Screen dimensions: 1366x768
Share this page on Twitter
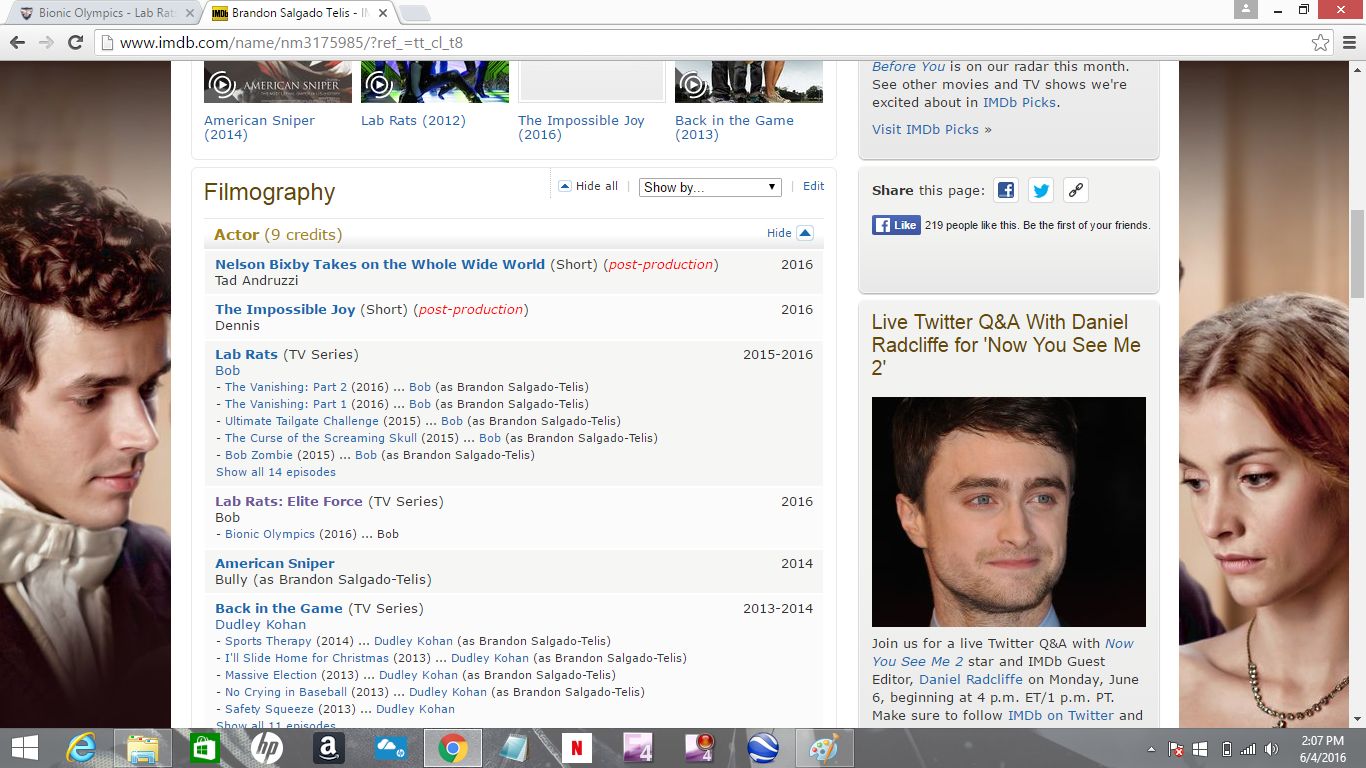click(1041, 190)
